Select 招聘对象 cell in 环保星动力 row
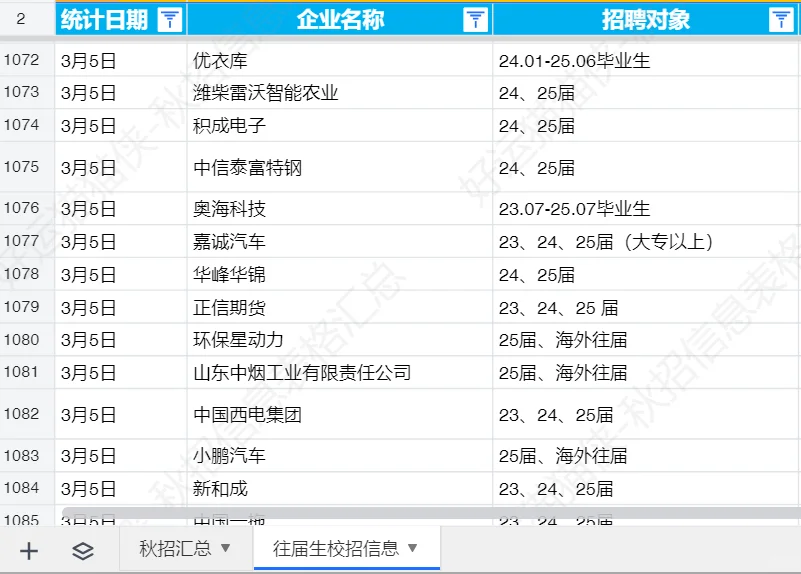This screenshot has width=801, height=574. tap(646, 340)
